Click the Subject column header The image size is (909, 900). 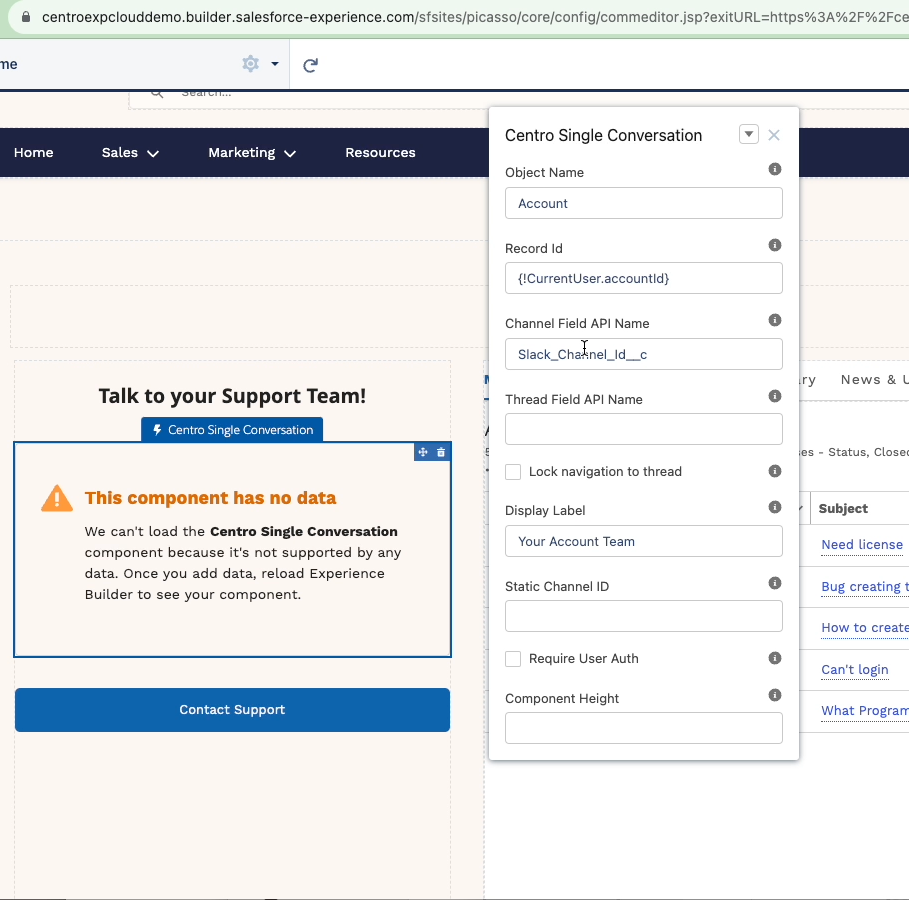843,508
